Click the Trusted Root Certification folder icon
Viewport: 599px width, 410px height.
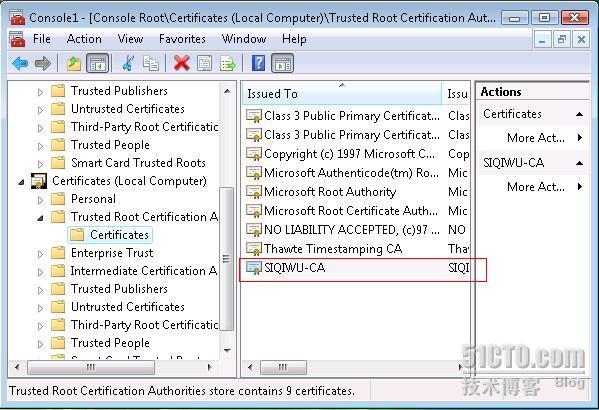tap(58, 217)
